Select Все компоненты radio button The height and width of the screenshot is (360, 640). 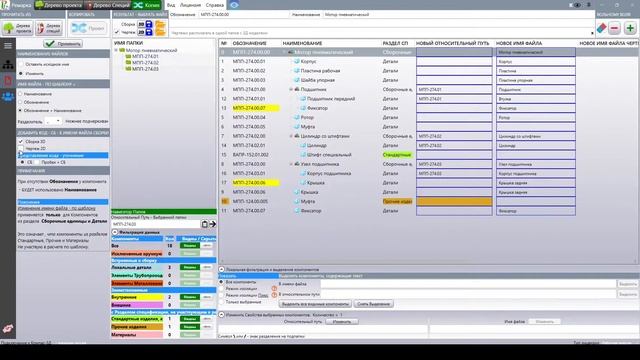coord(222,282)
